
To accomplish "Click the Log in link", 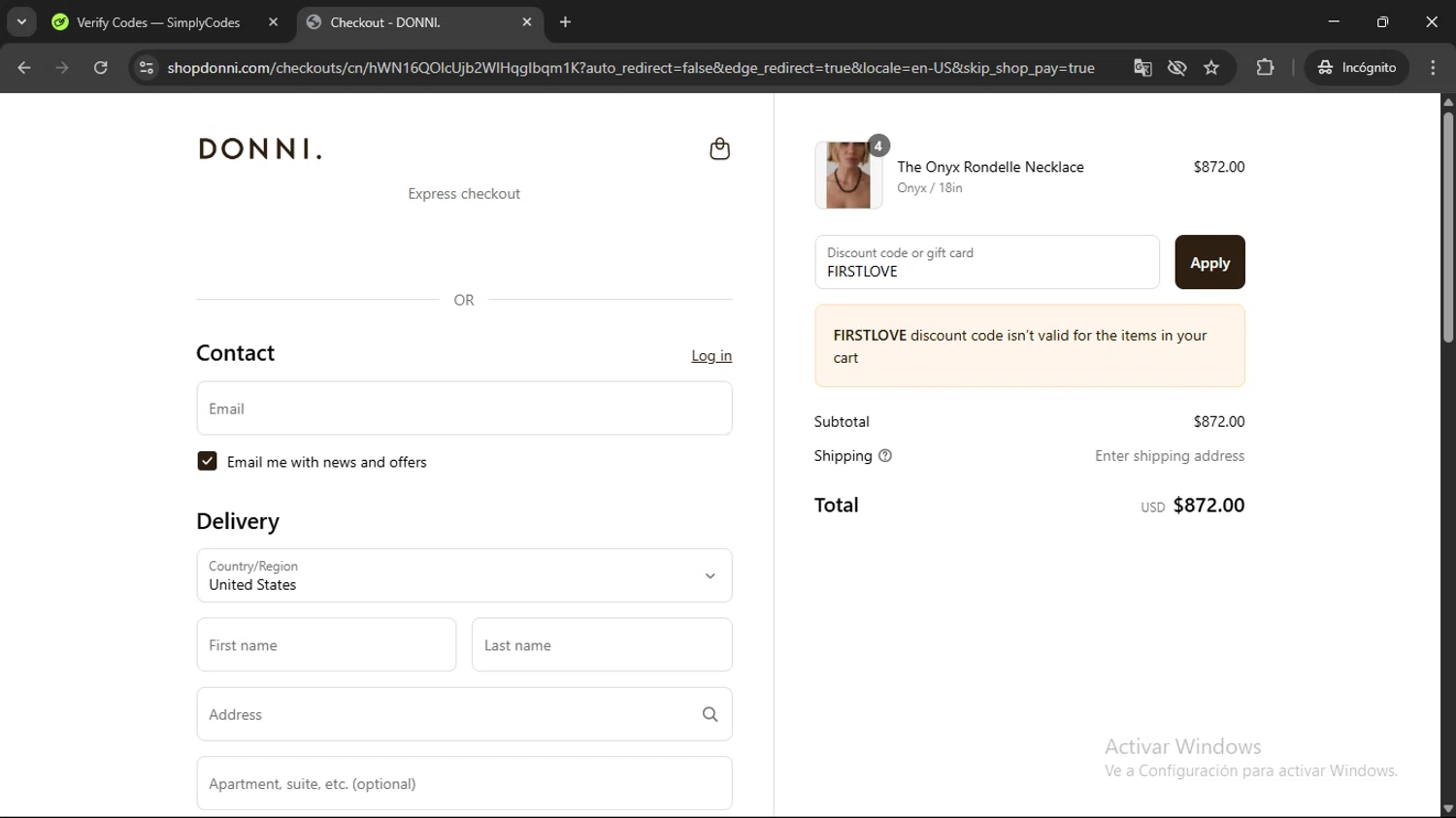I will (x=711, y=356).
